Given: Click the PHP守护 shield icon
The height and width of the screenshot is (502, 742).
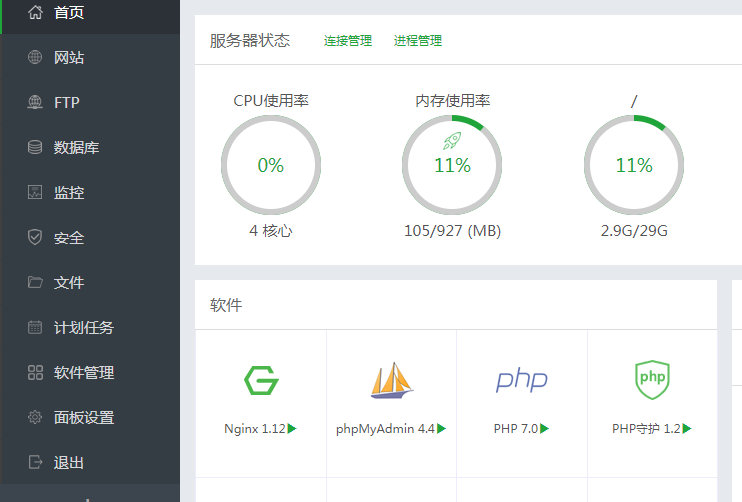Looking at the screenshot, I should [x=651, y=379].
